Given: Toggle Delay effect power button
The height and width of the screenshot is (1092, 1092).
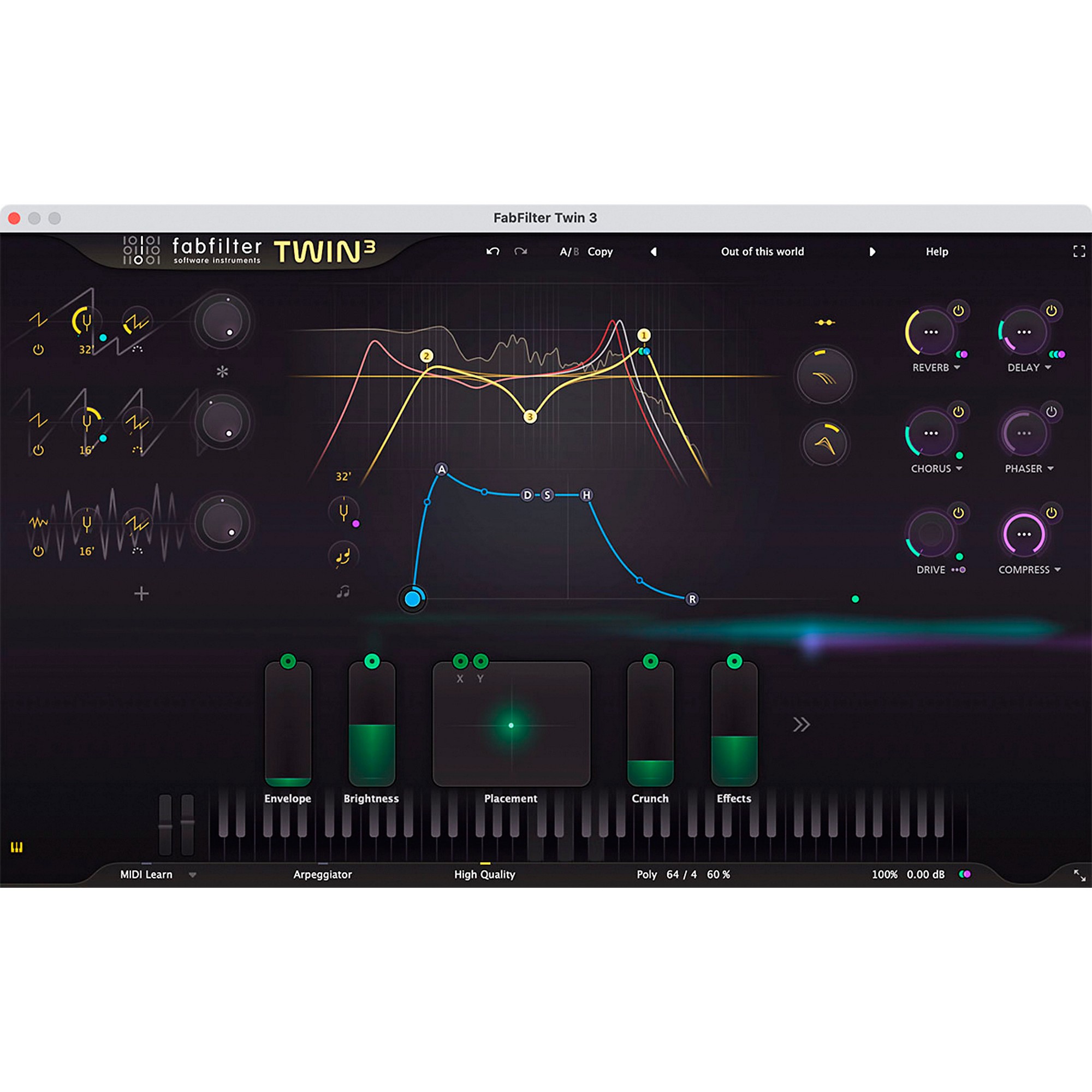Looking at the screenshot, I should (1051, 310).
